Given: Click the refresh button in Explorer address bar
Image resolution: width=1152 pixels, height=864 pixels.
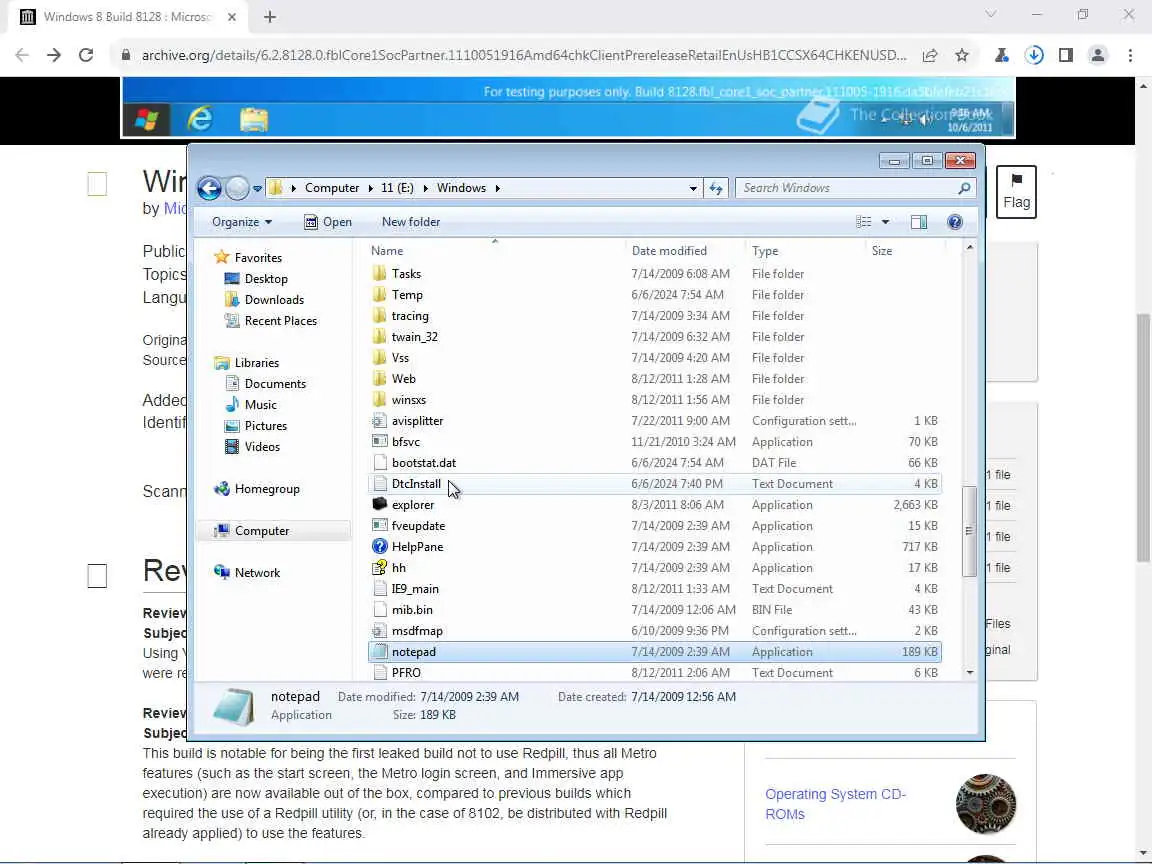Looking at the screenshot, I should pyautogui.click(x=716, y=188).
